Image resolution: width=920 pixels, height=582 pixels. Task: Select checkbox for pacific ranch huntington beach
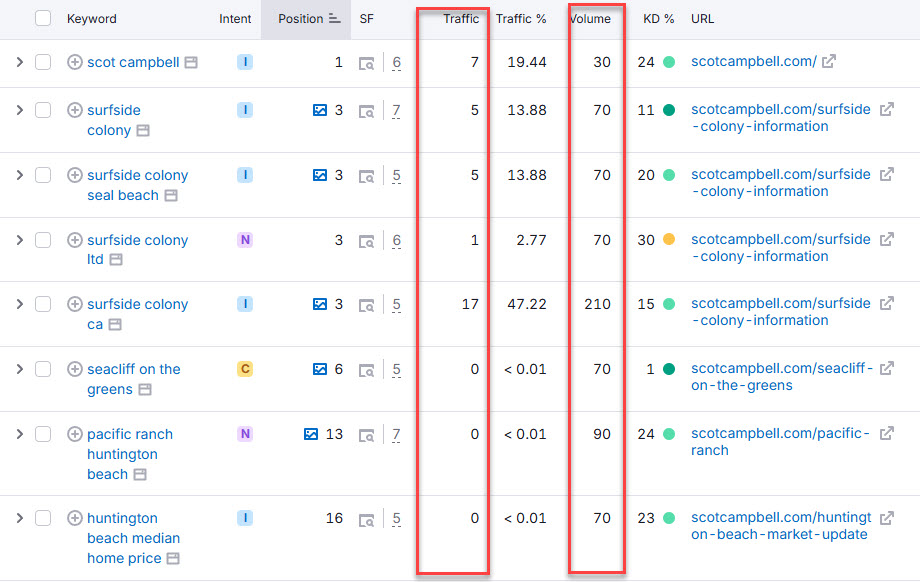click(x=43, y=434)
